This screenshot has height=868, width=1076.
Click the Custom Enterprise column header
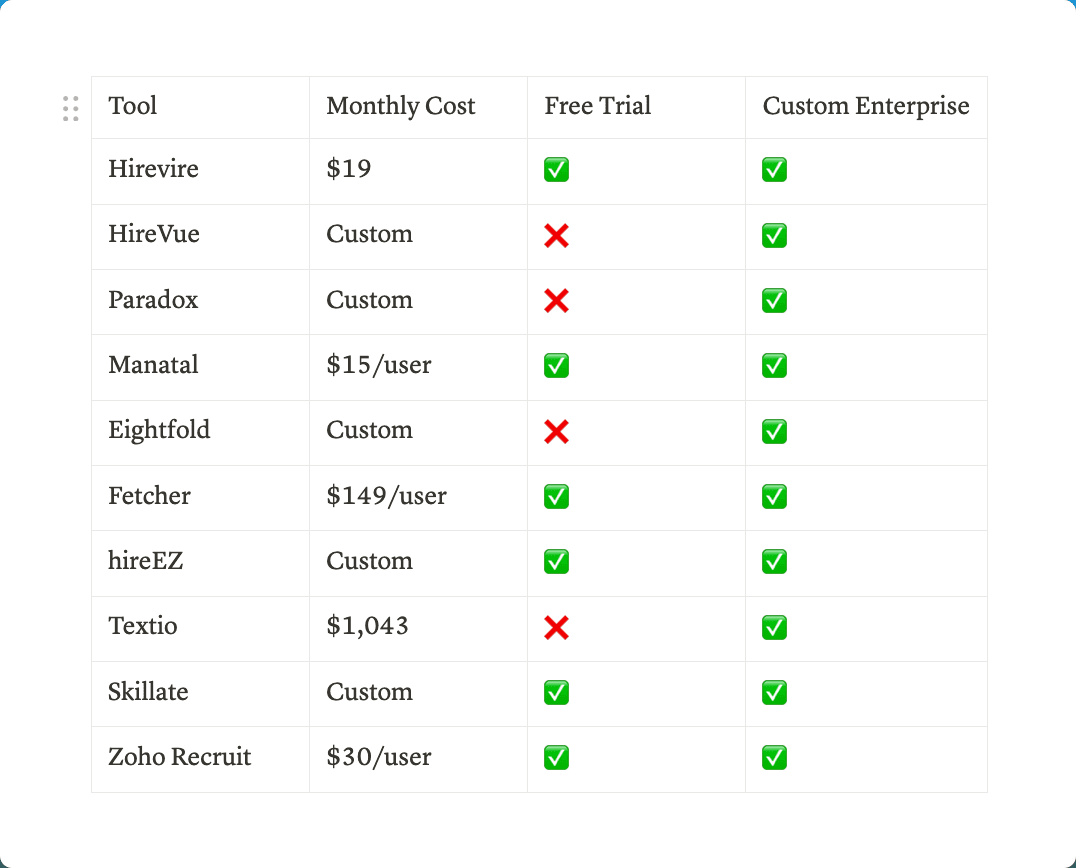(x=866, y=106)
